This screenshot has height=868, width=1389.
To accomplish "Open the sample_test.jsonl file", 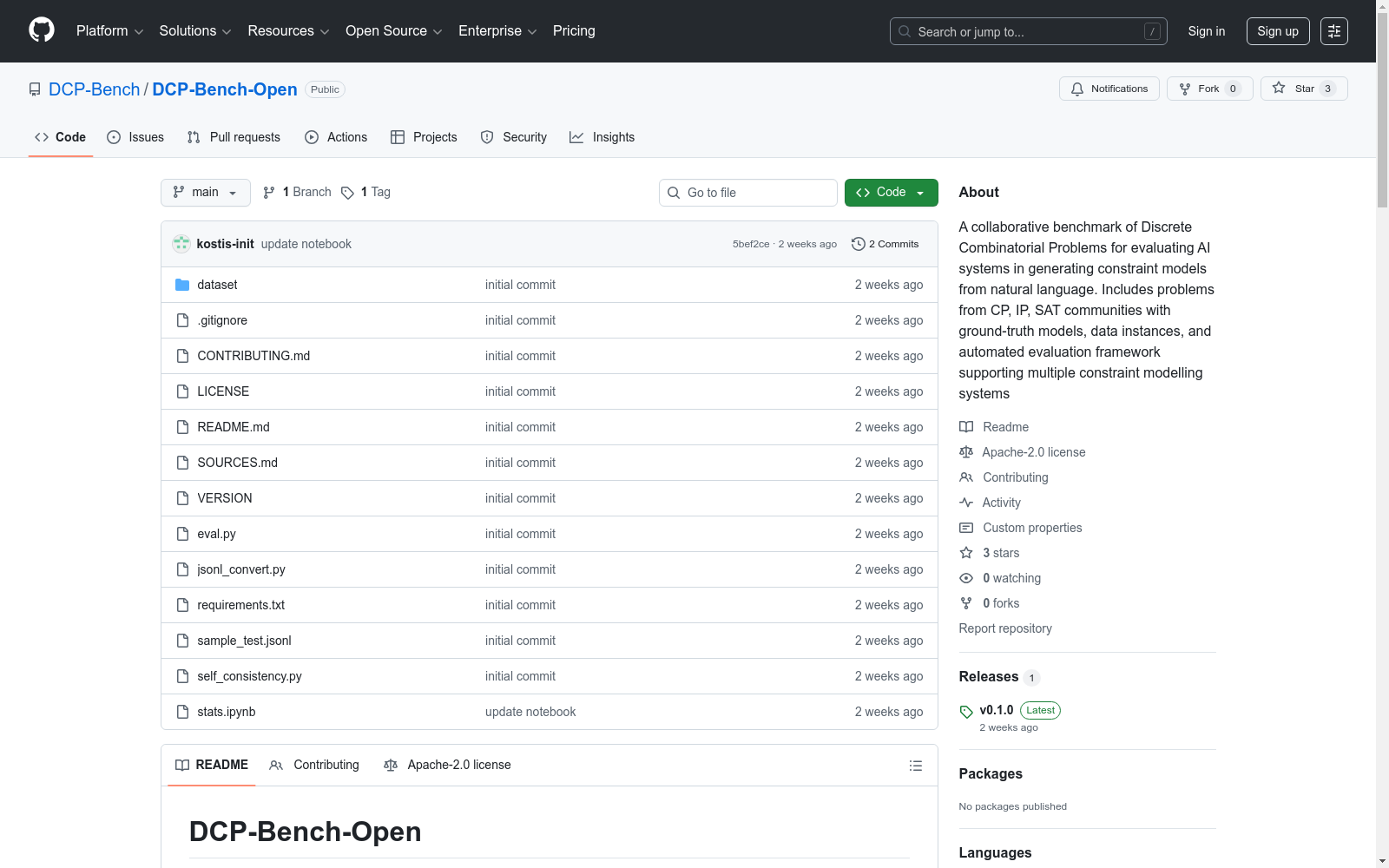I will (244, 641).
